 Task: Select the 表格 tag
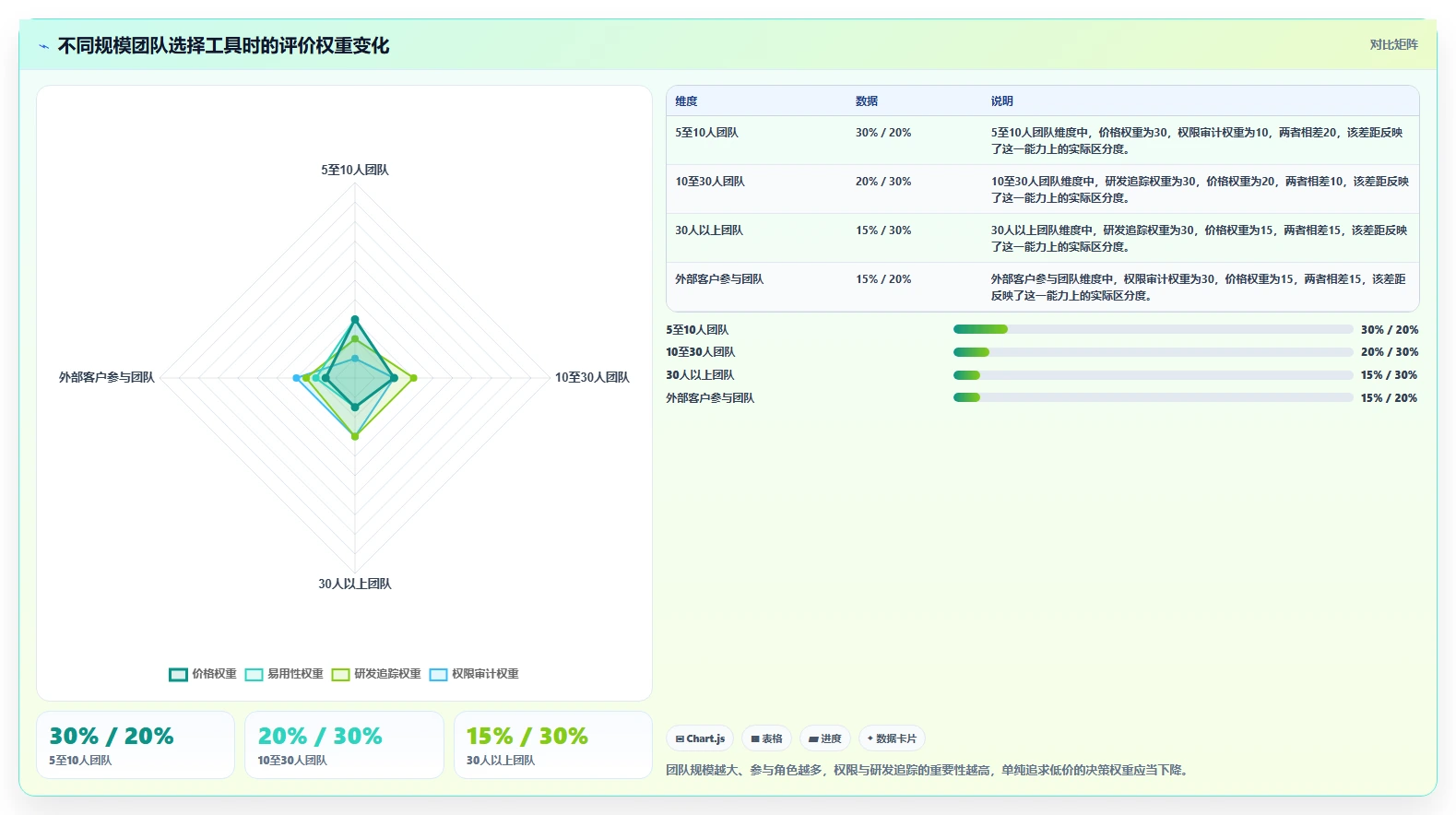766,738
